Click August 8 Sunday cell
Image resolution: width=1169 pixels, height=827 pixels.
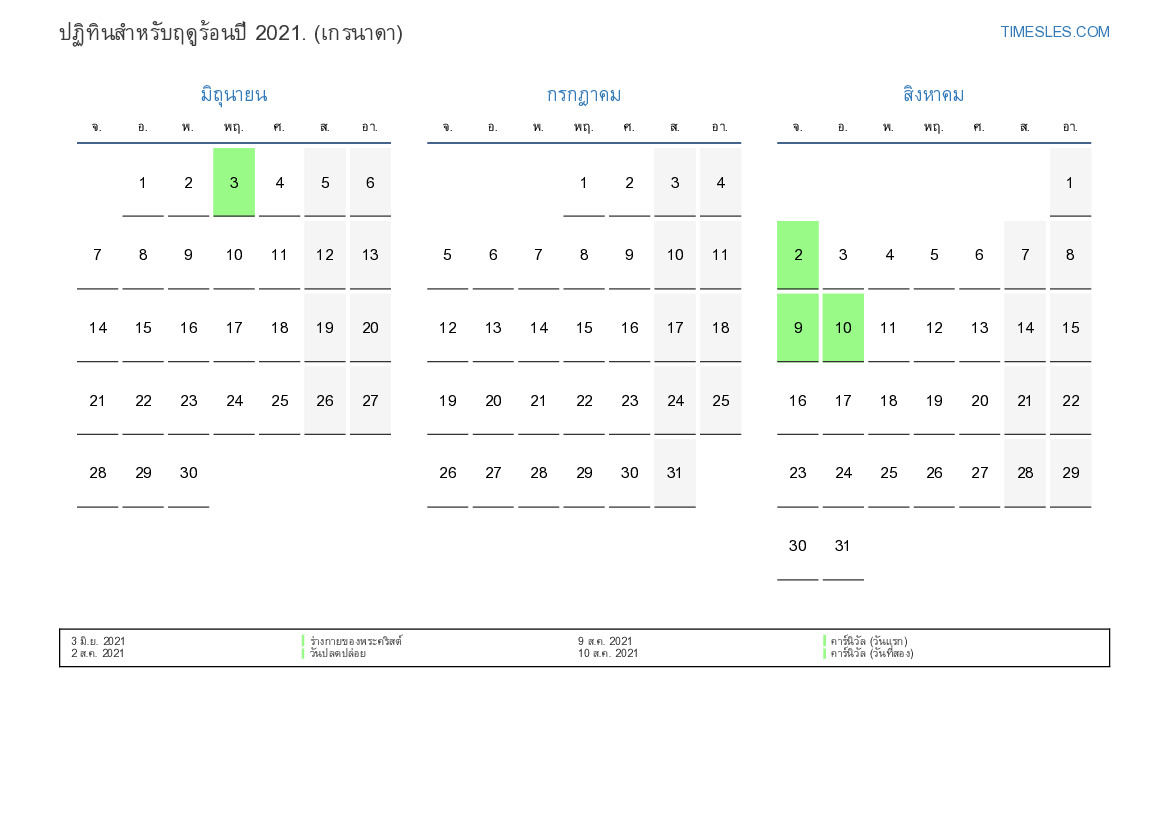point(1071,255)
